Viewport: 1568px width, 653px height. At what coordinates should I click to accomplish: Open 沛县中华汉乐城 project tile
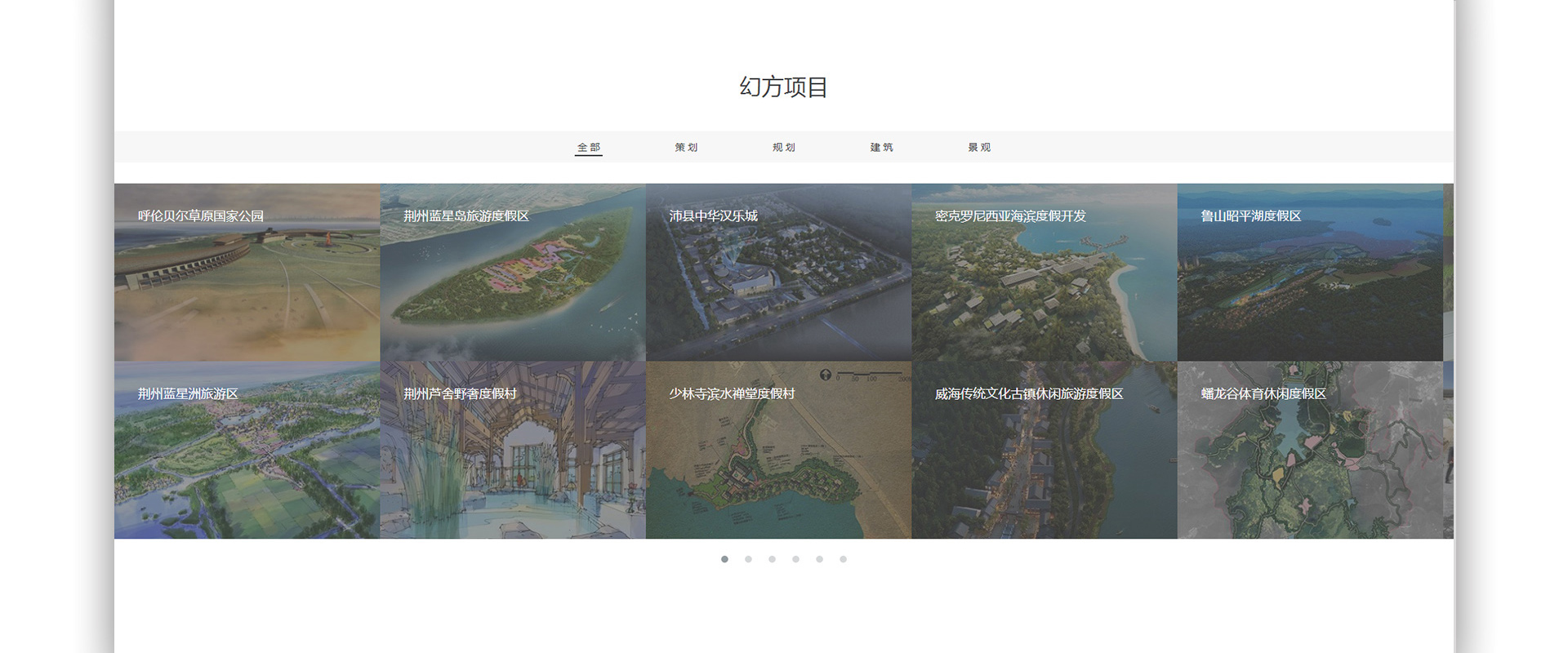point(778,273)
